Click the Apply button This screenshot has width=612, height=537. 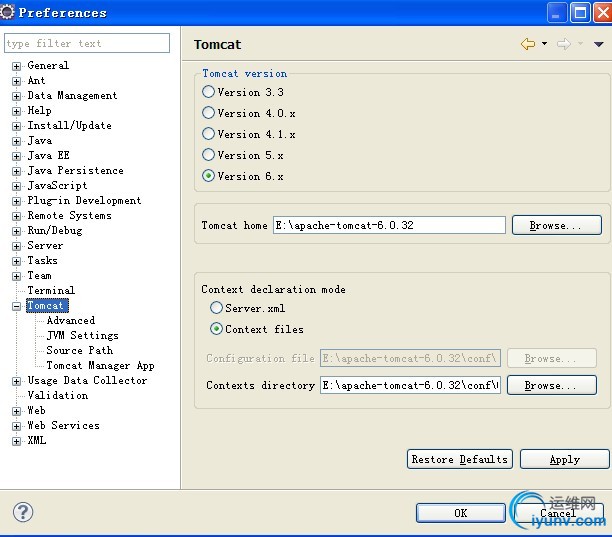[x=564, y=459]
